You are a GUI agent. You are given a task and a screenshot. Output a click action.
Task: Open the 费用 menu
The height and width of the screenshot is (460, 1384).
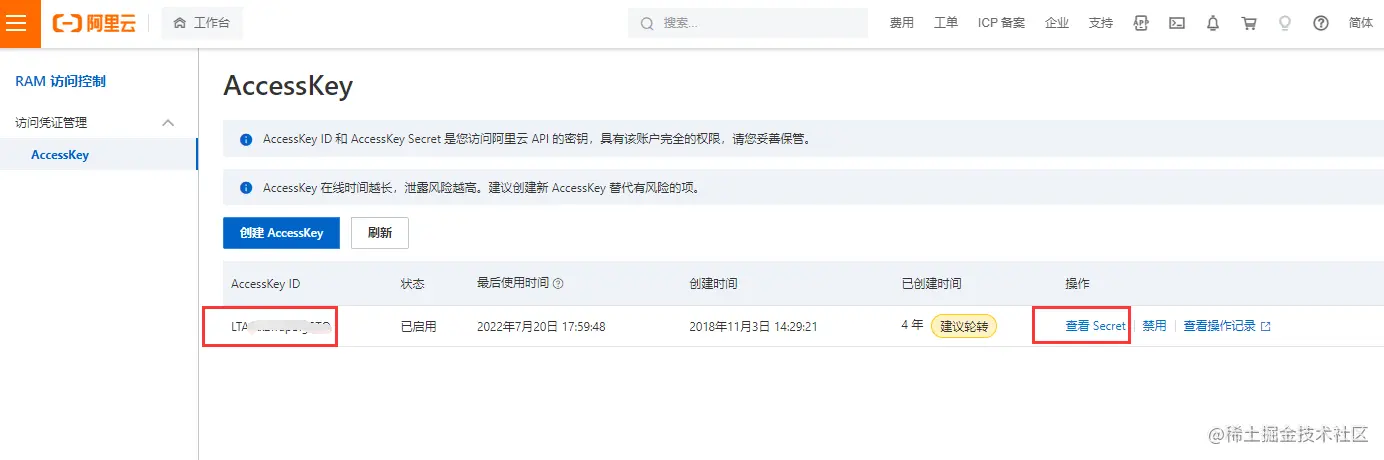[902, 23]
